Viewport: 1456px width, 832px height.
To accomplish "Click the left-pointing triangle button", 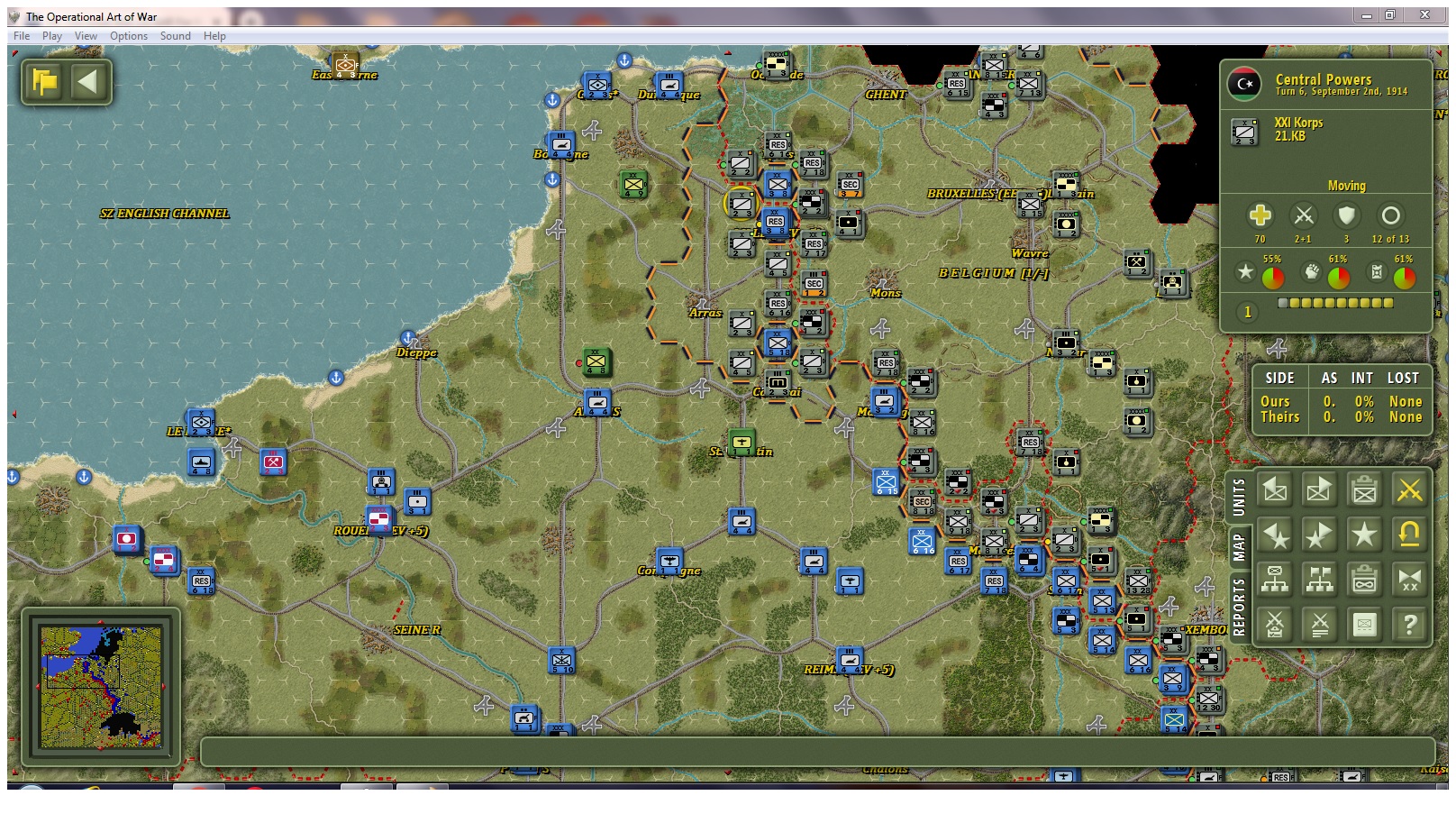I will click(87, 82).
